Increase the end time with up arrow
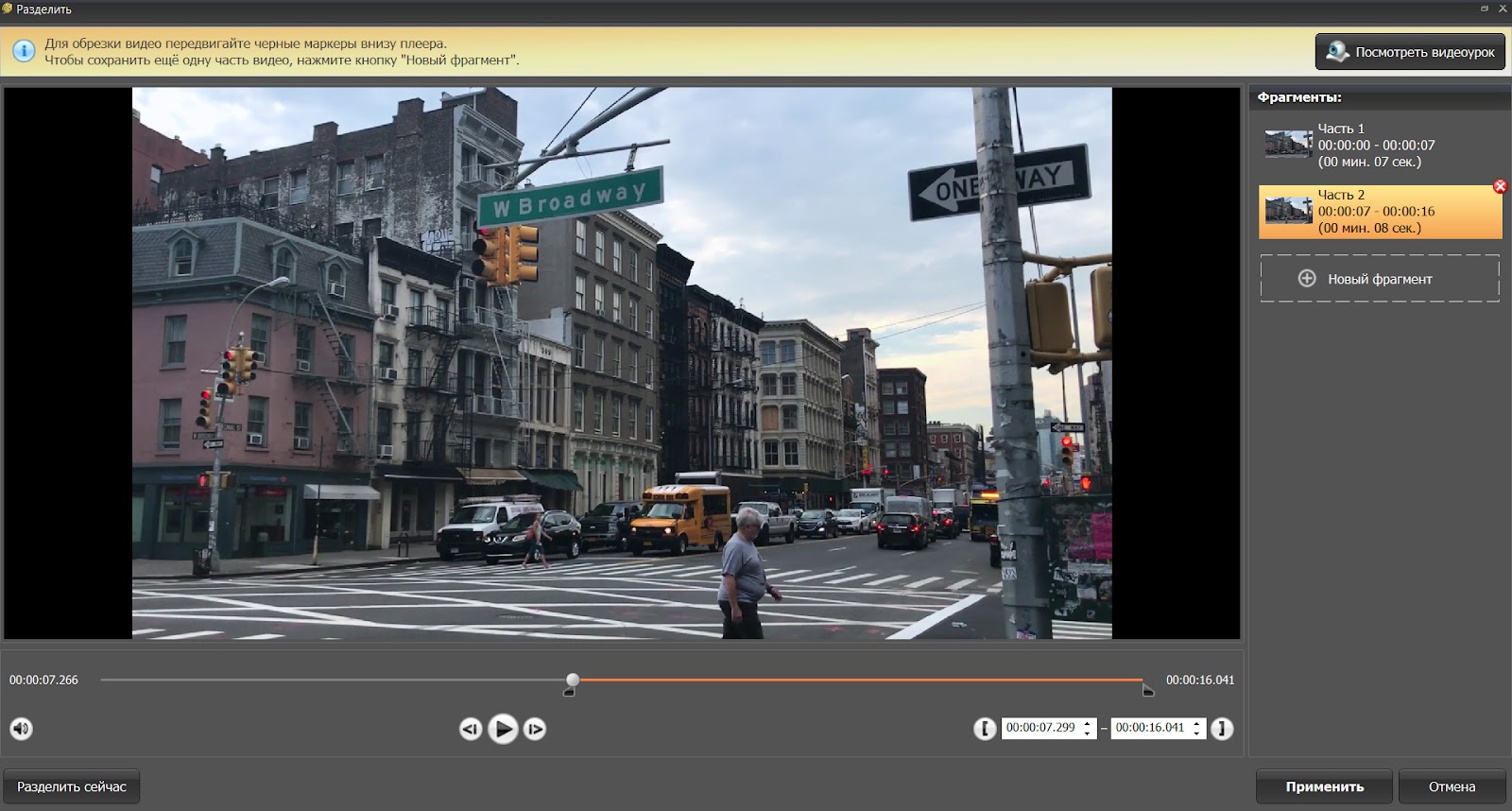Screen dimensions: 1512x811 coord(1197,723)
